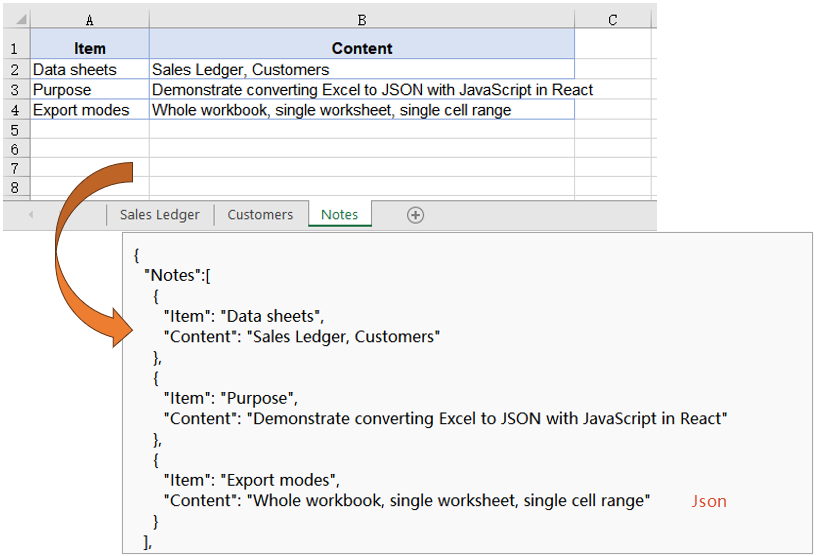The width and height of the screenshot is (818, 556).
Task: Click JSON line '"Item": "Purpose",'
Action: 230,398
